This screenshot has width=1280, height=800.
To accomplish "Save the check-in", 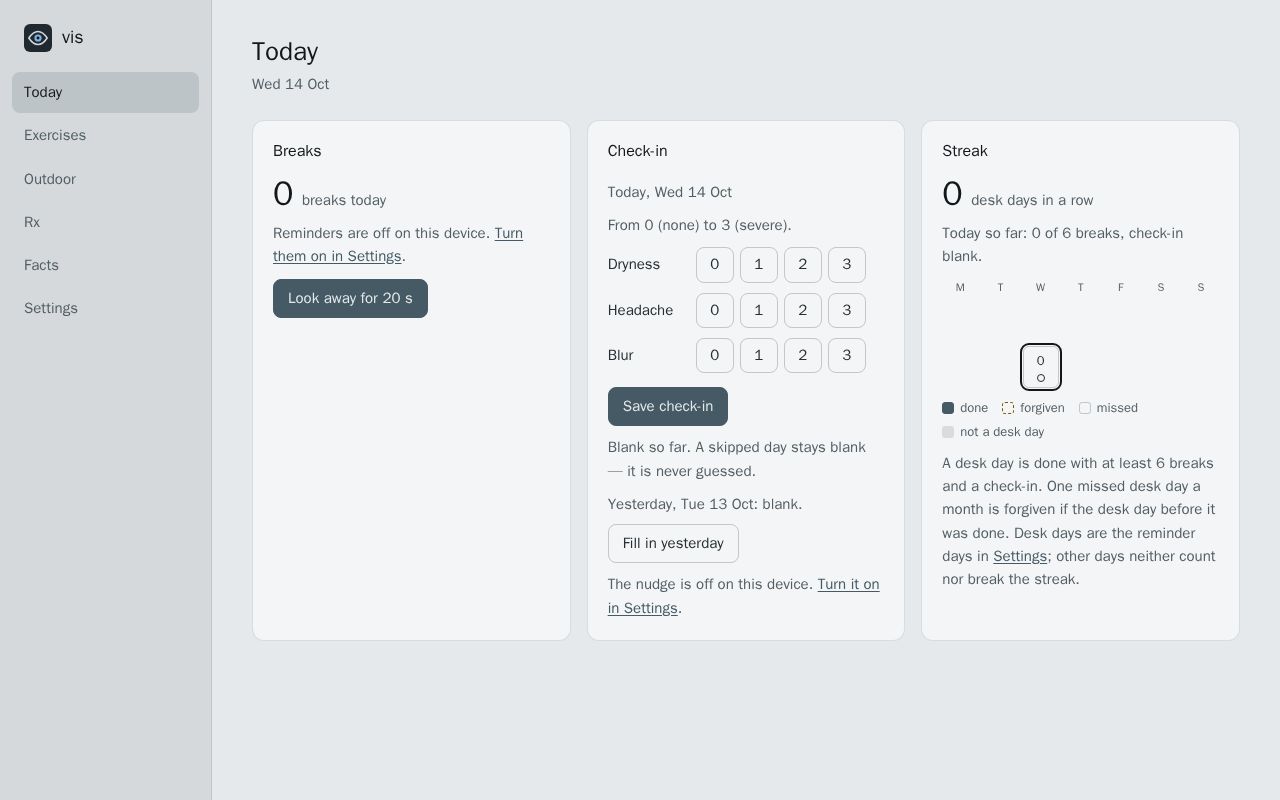I will pos(668,406).
